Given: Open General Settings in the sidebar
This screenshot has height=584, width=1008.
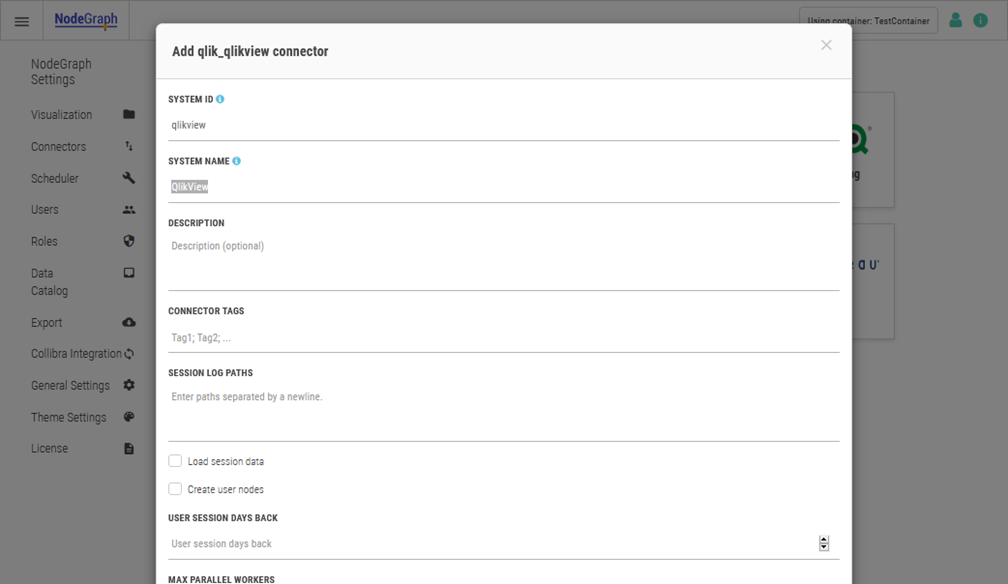Looking at the screenshot, I should point(71,385).
